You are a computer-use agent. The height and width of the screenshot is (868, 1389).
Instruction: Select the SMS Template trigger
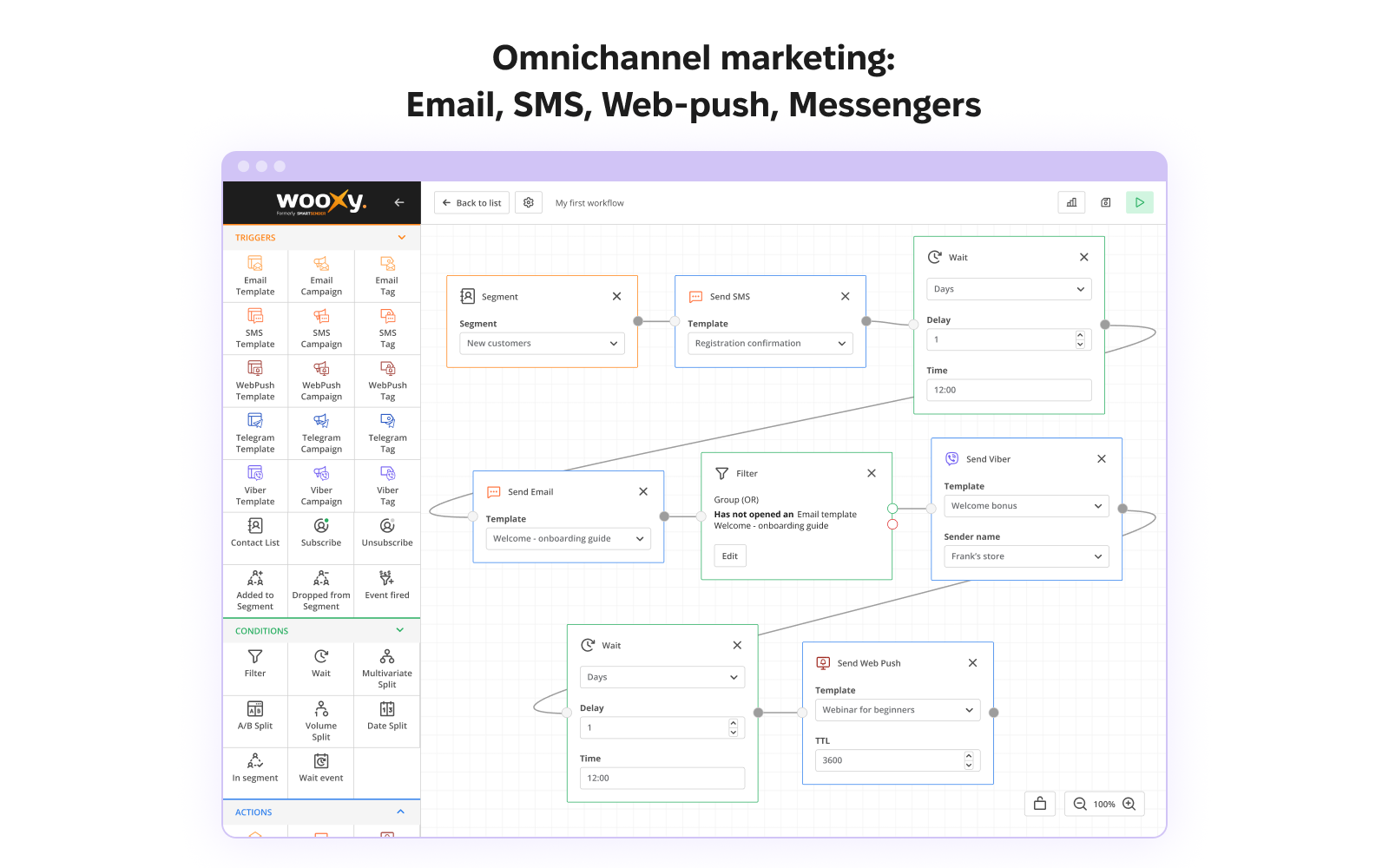click(255, 328)
